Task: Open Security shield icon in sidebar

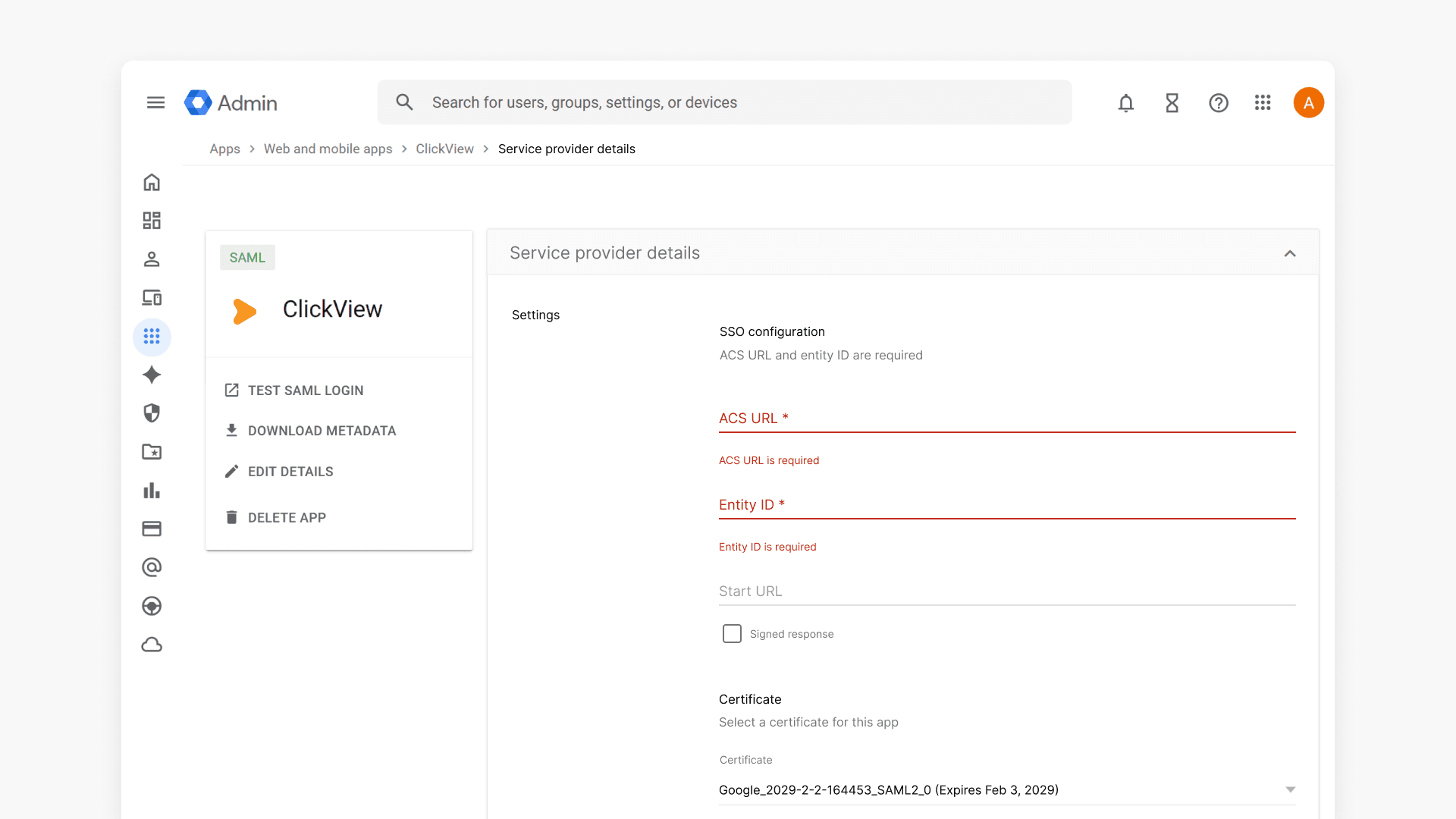Action: click(152, 413)
